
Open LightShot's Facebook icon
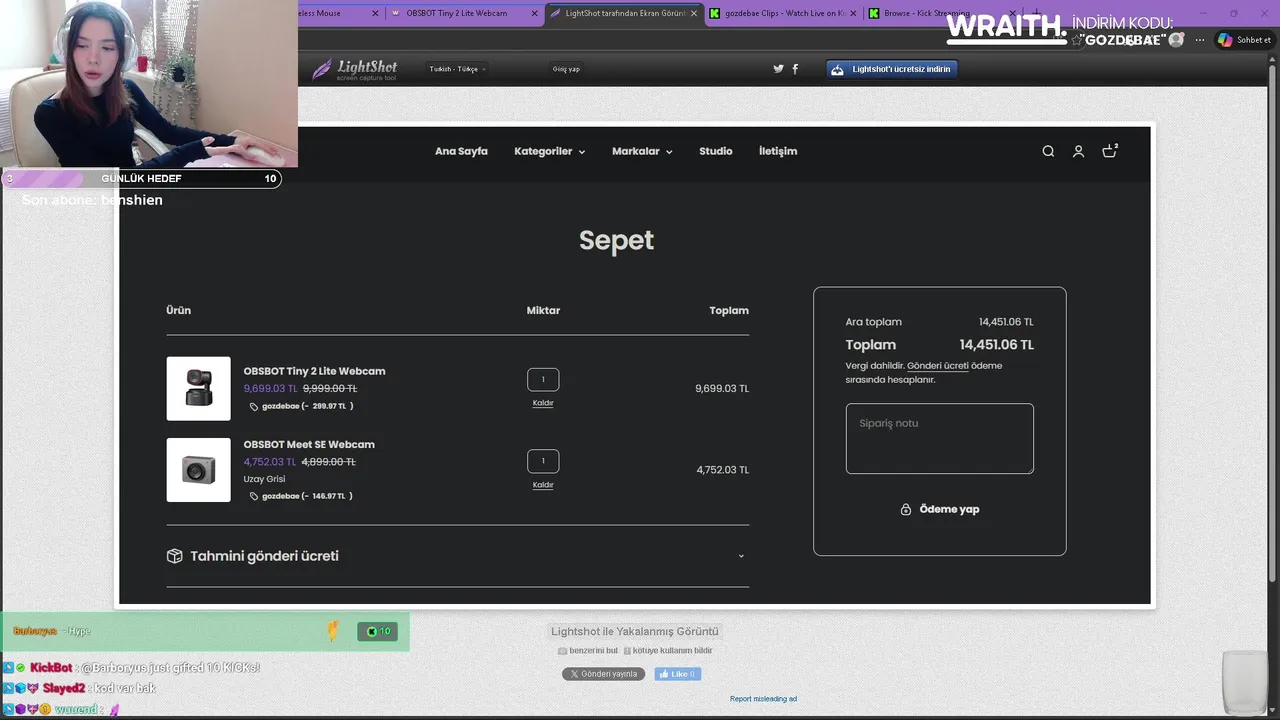coord(795,69)
